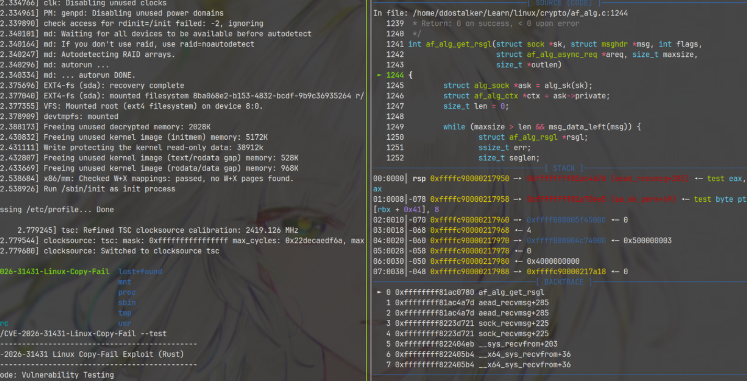Click the current line marker 1244
This screenshot has height=381, width=747.
pyautogui.click(x=394, y=75)
